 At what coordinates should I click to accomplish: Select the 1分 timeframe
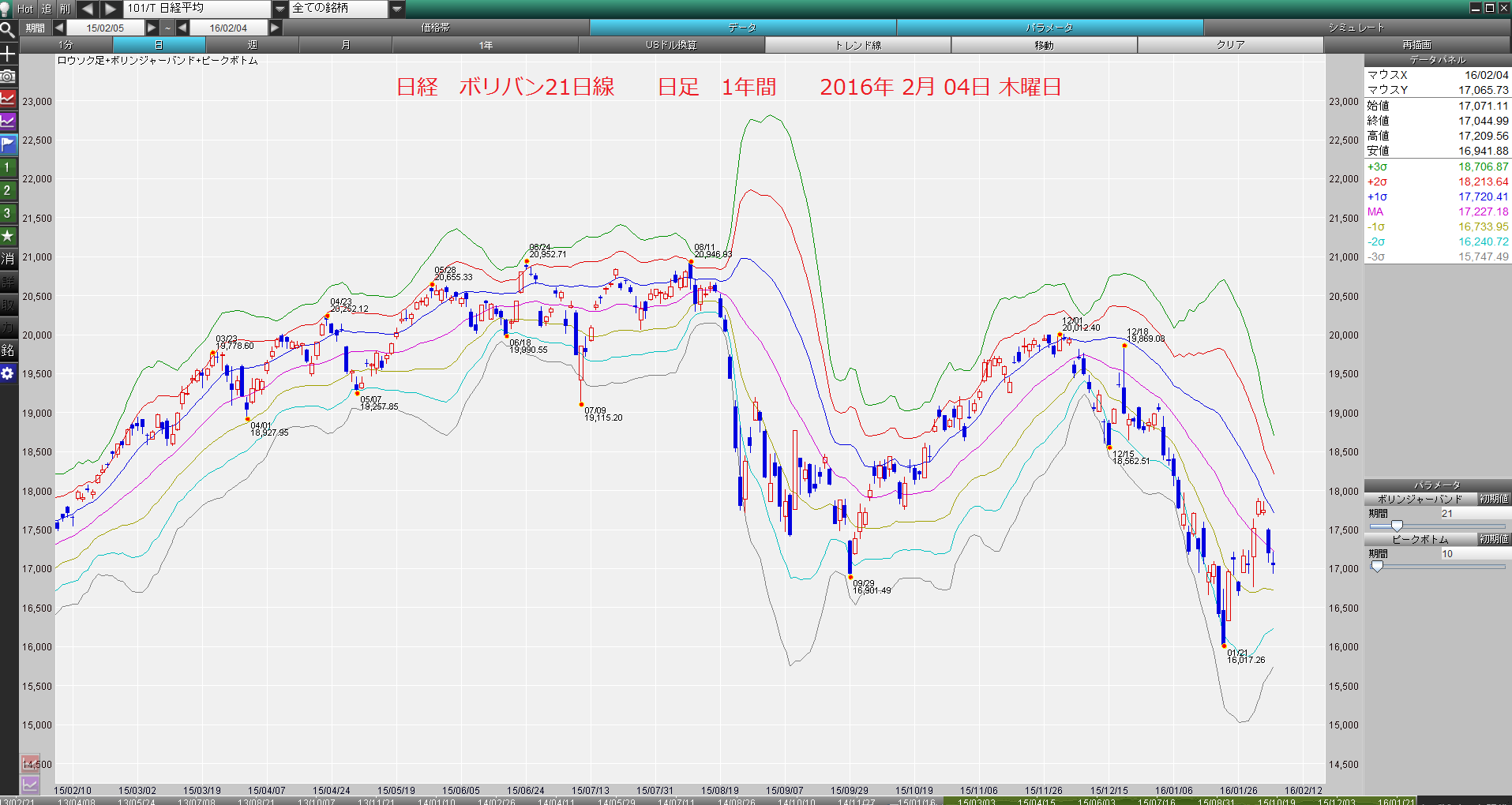66,45
